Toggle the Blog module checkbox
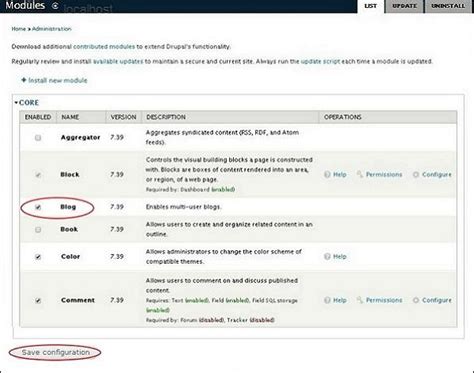This screenshot has height=373, width=474. [38, 207]
